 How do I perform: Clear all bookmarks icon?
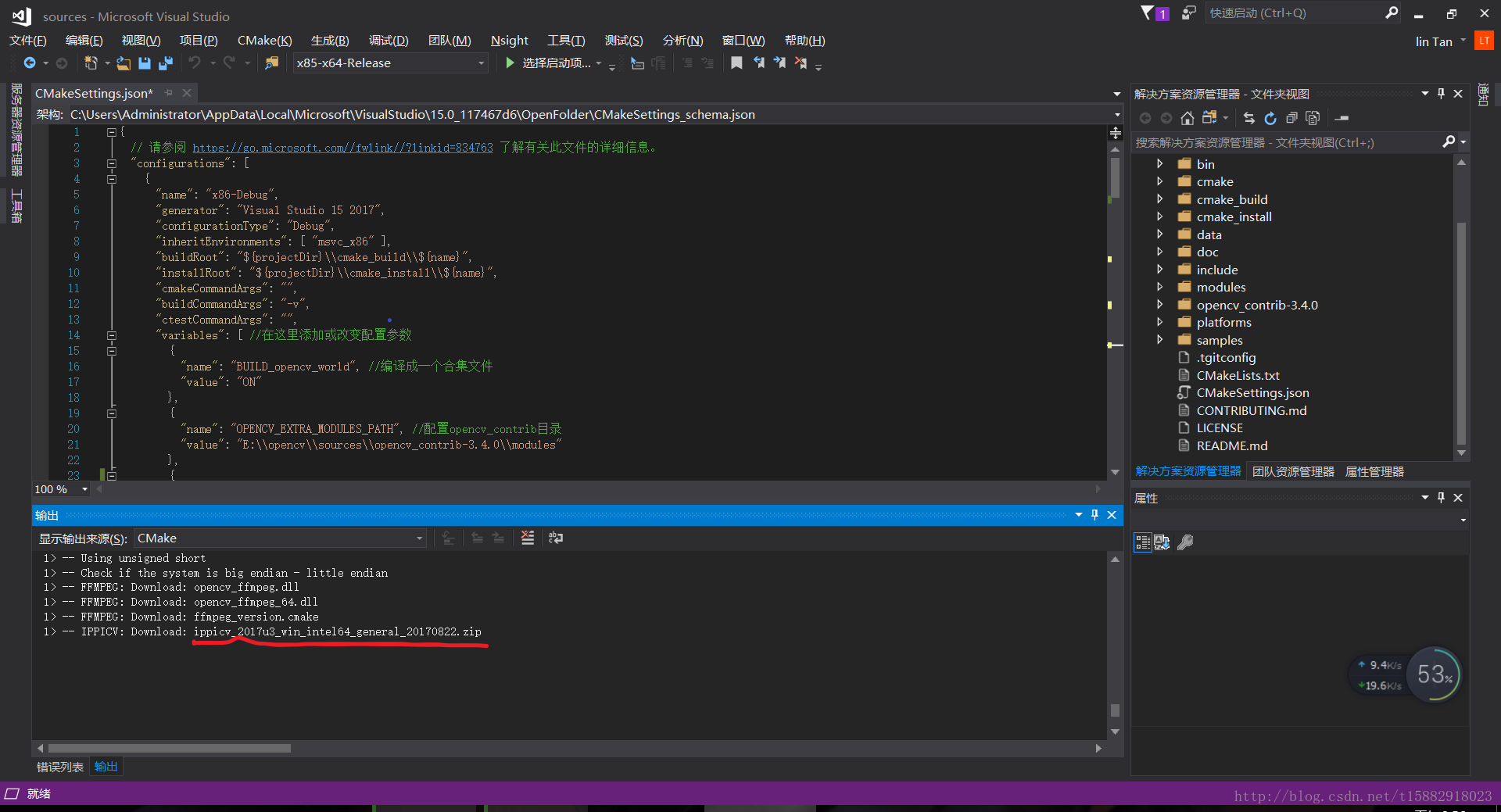tap(801, 63)
